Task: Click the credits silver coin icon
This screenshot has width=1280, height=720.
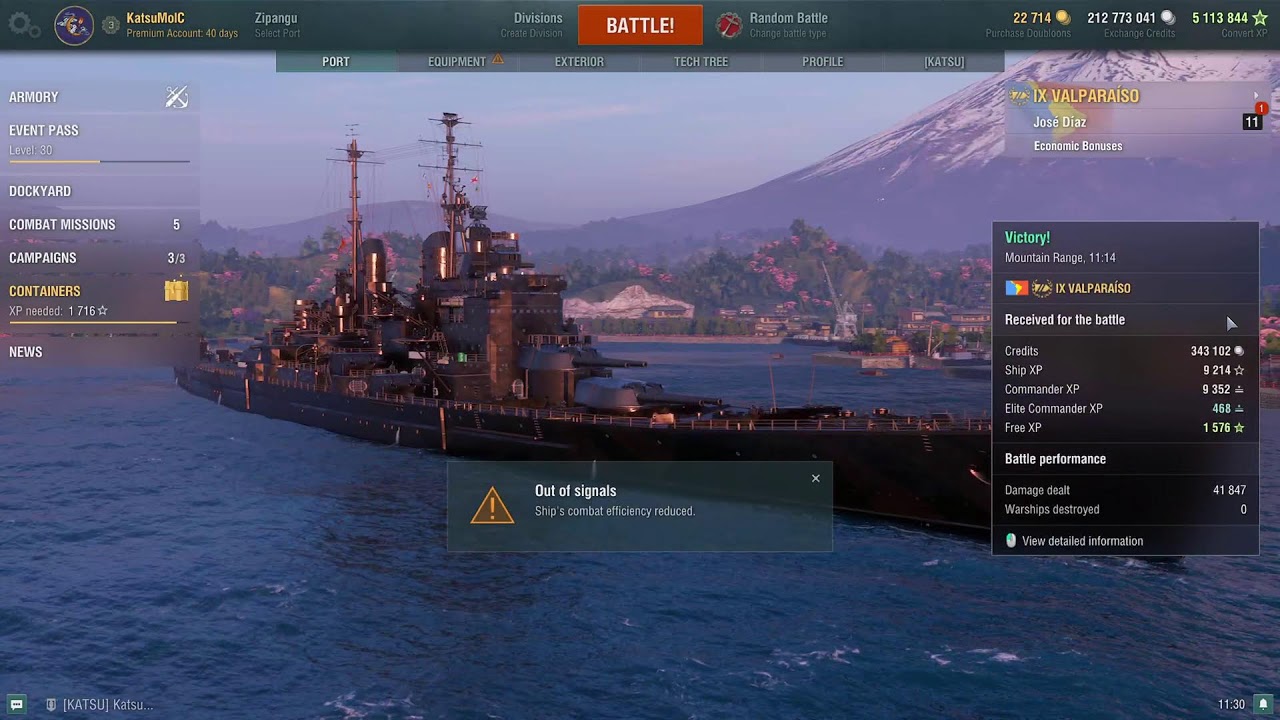Action: [1167, 18]
